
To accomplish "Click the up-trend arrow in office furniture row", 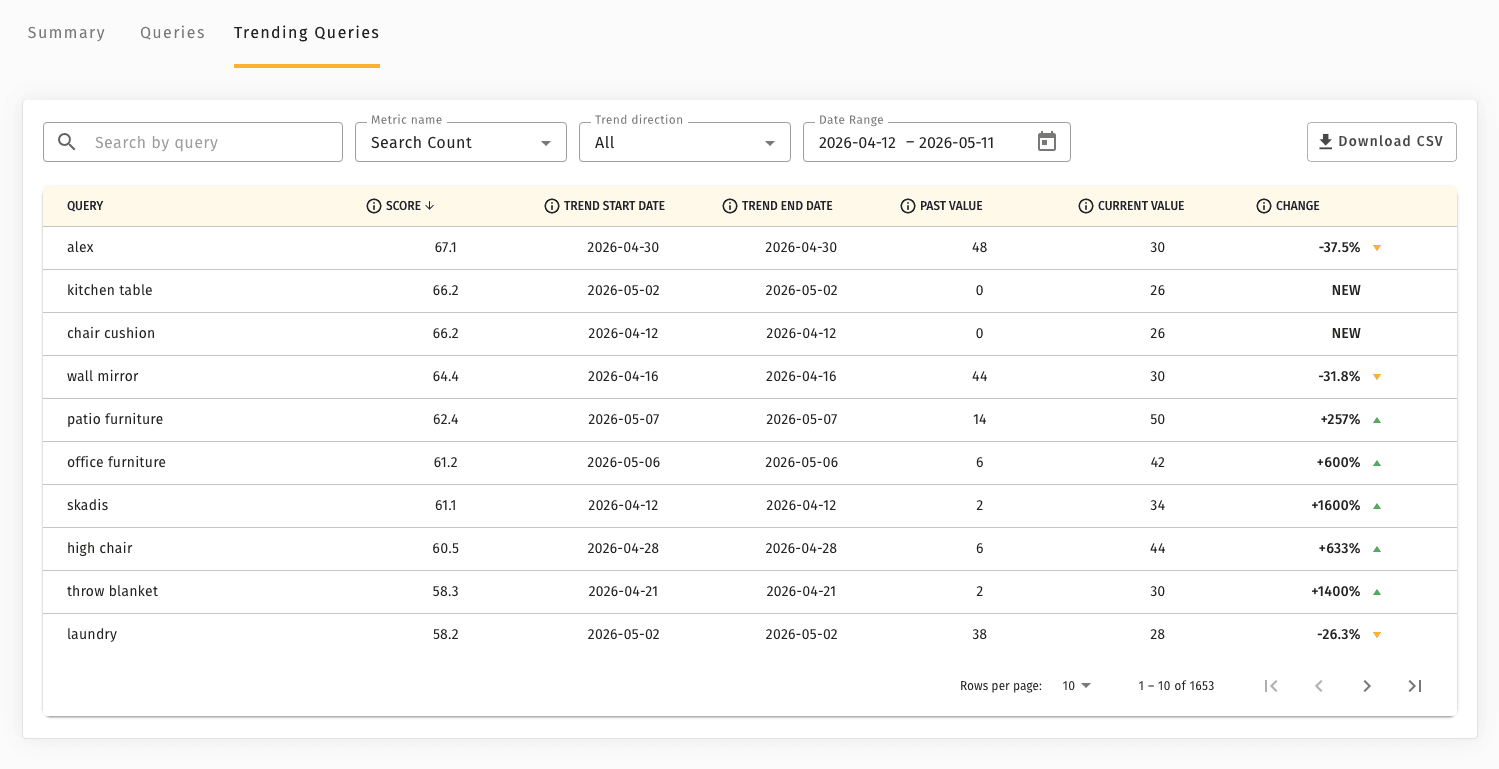I will tap(1377, 463).
